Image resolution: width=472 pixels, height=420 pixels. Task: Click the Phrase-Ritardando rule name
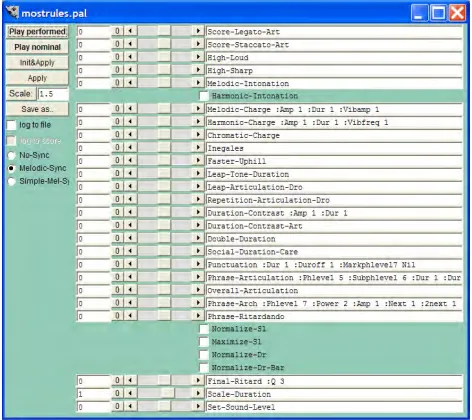point(246,316)
